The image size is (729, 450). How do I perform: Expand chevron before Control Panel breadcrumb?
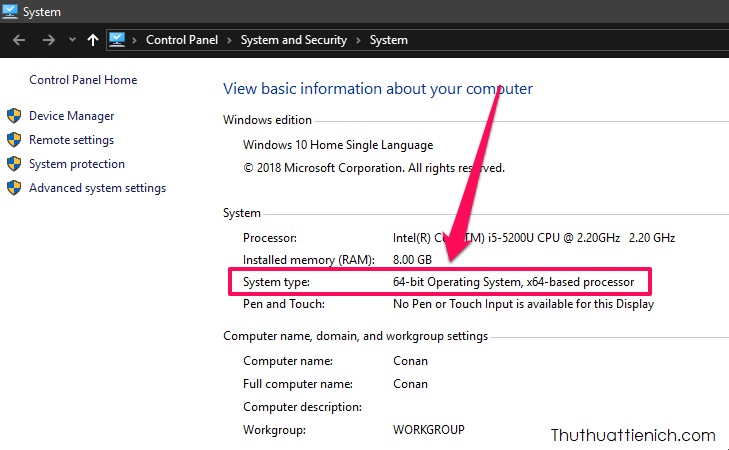tap(134, 40)
